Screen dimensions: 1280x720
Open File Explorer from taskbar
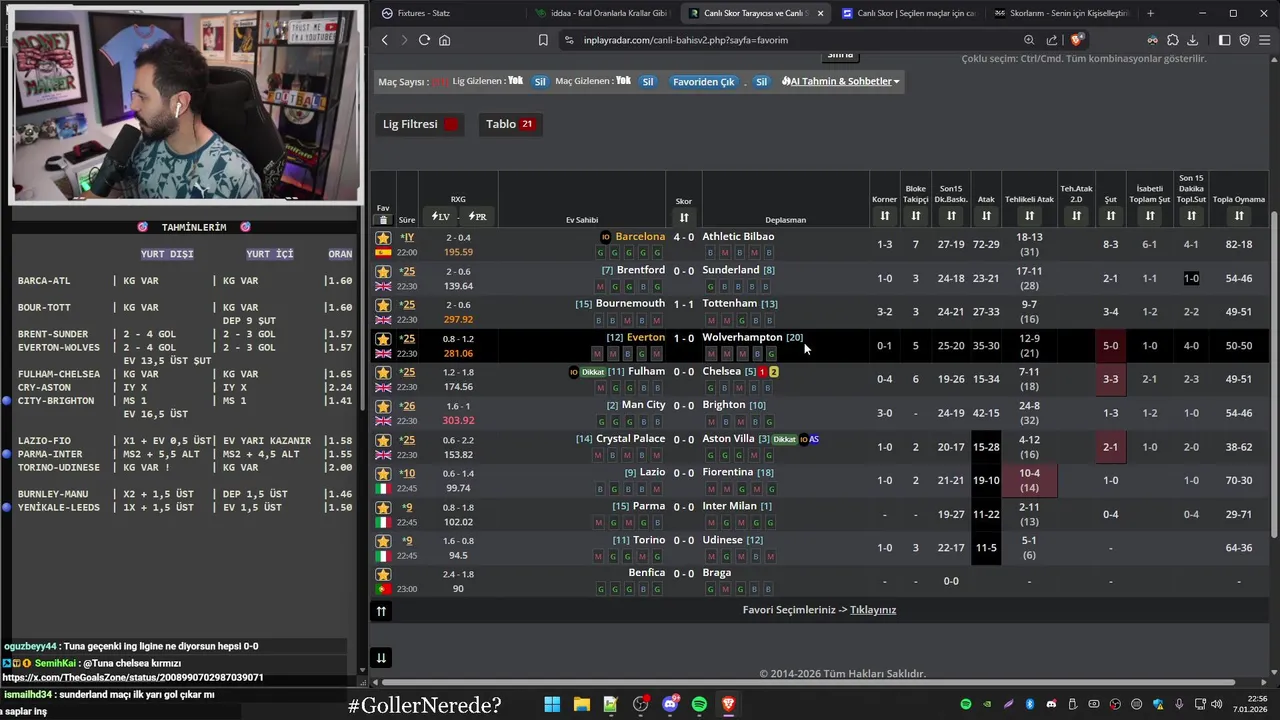pyautogui.click(x=581, y=704)
